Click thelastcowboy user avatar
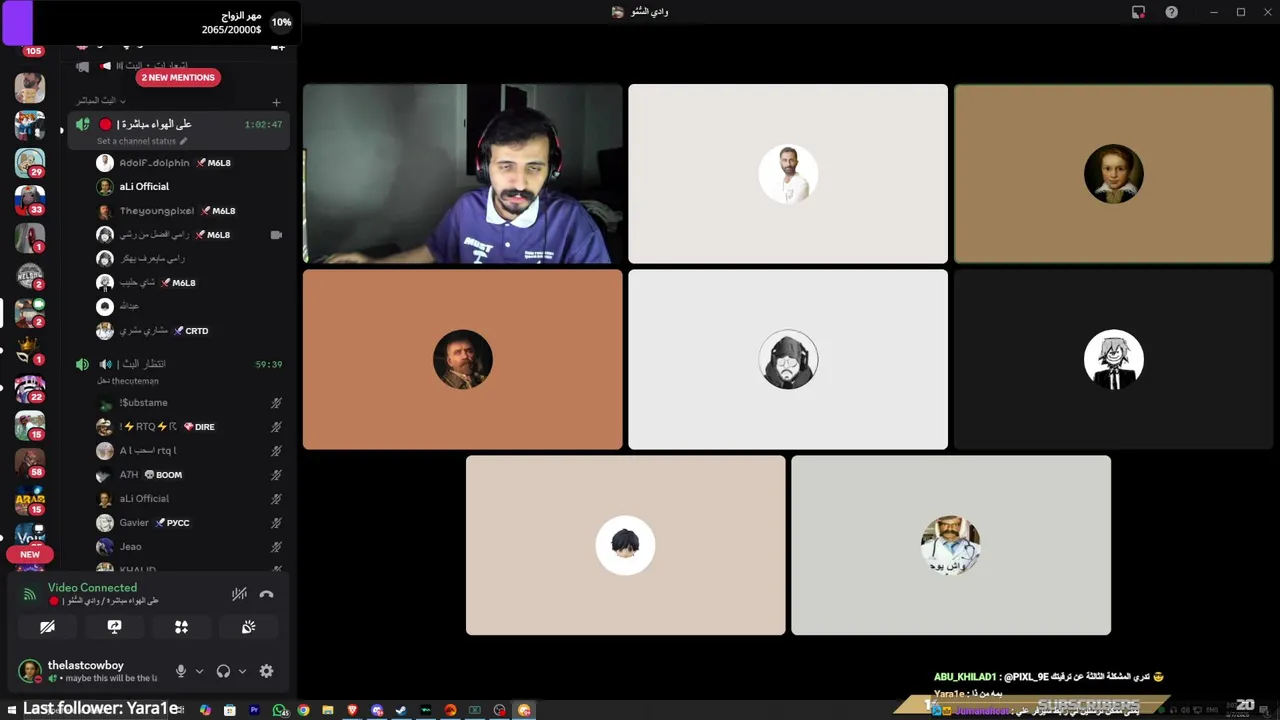 [30, 670]
